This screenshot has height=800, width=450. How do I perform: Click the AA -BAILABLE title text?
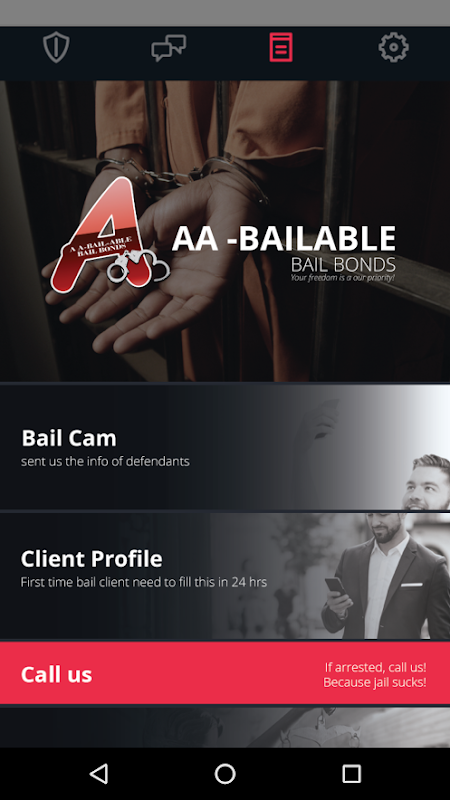coord(284,238)
